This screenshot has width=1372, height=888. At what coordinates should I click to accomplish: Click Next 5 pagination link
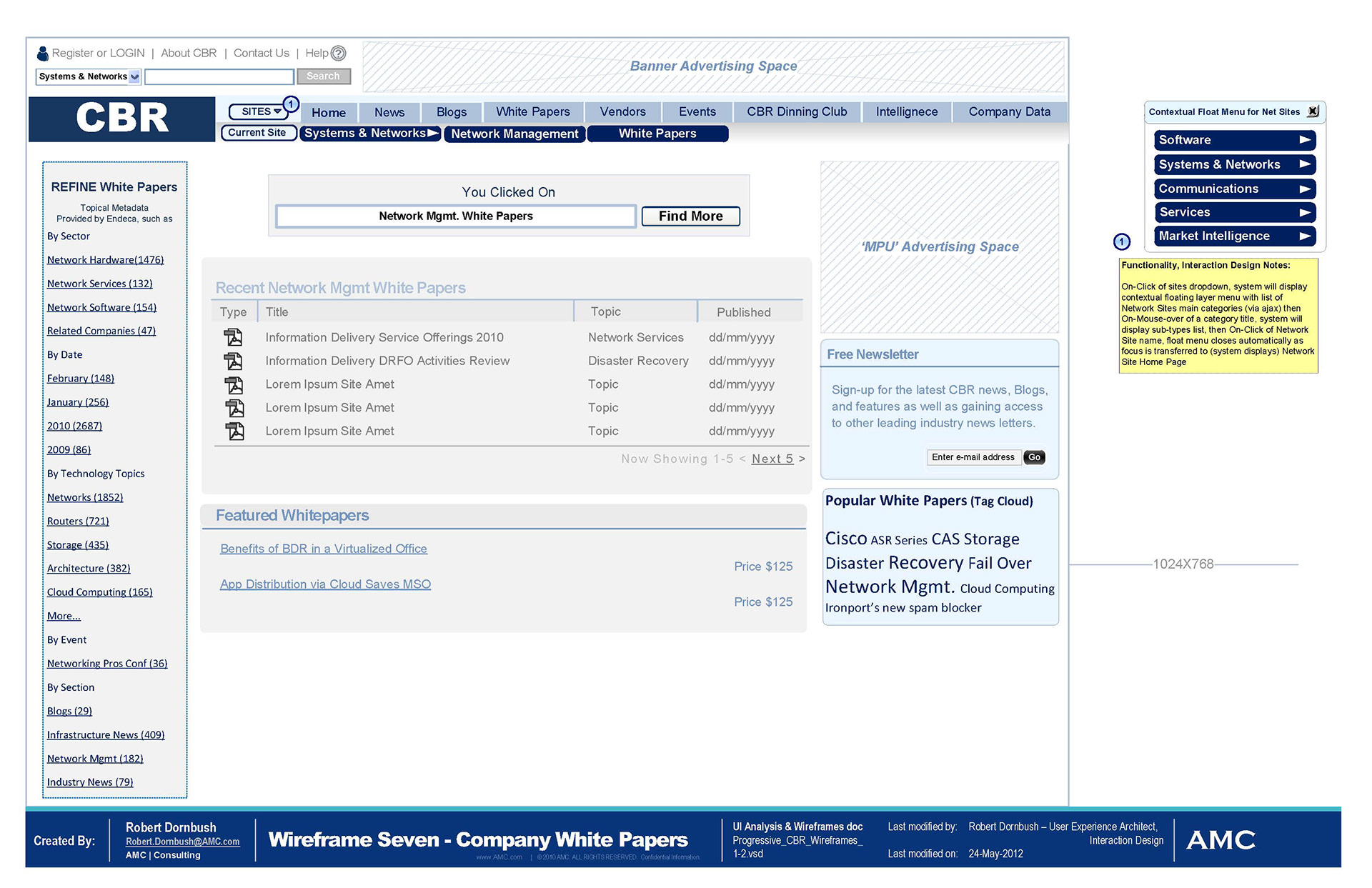772,459
